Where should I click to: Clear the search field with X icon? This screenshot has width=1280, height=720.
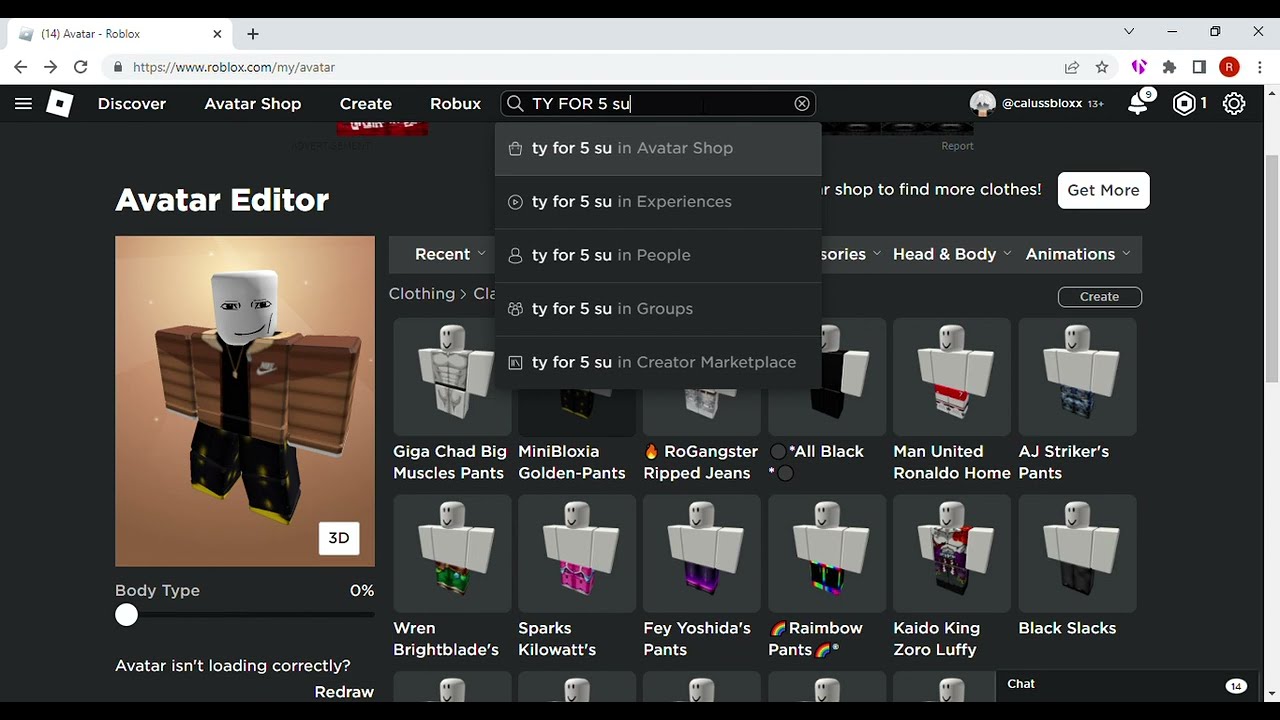(x=802, y=104)
